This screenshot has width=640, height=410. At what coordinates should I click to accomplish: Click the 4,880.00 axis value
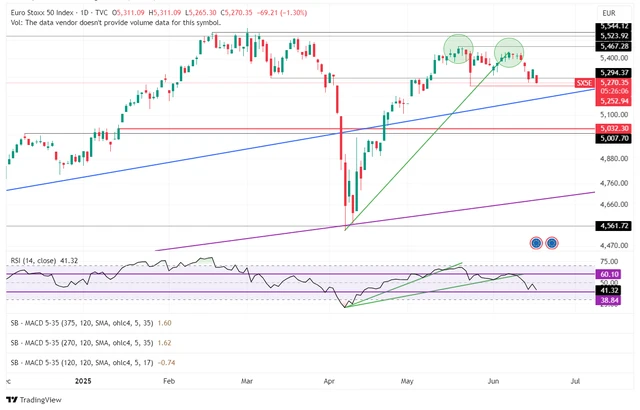point(613,158)
